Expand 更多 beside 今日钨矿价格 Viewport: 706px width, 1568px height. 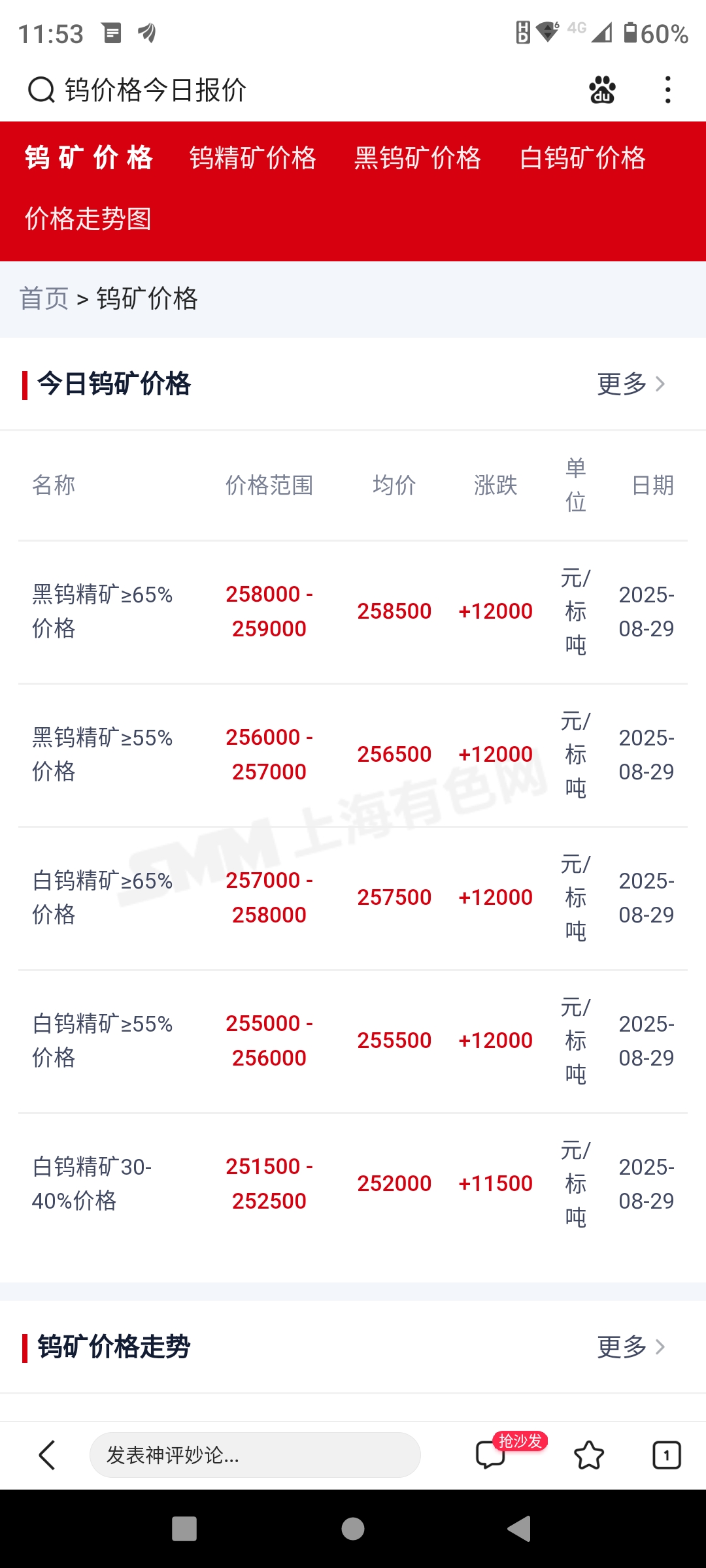[x=631, y=384]
